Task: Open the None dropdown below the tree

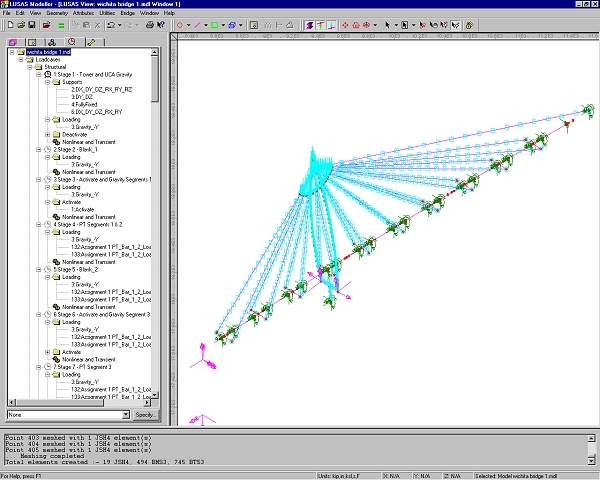Action: coord(125,414)
